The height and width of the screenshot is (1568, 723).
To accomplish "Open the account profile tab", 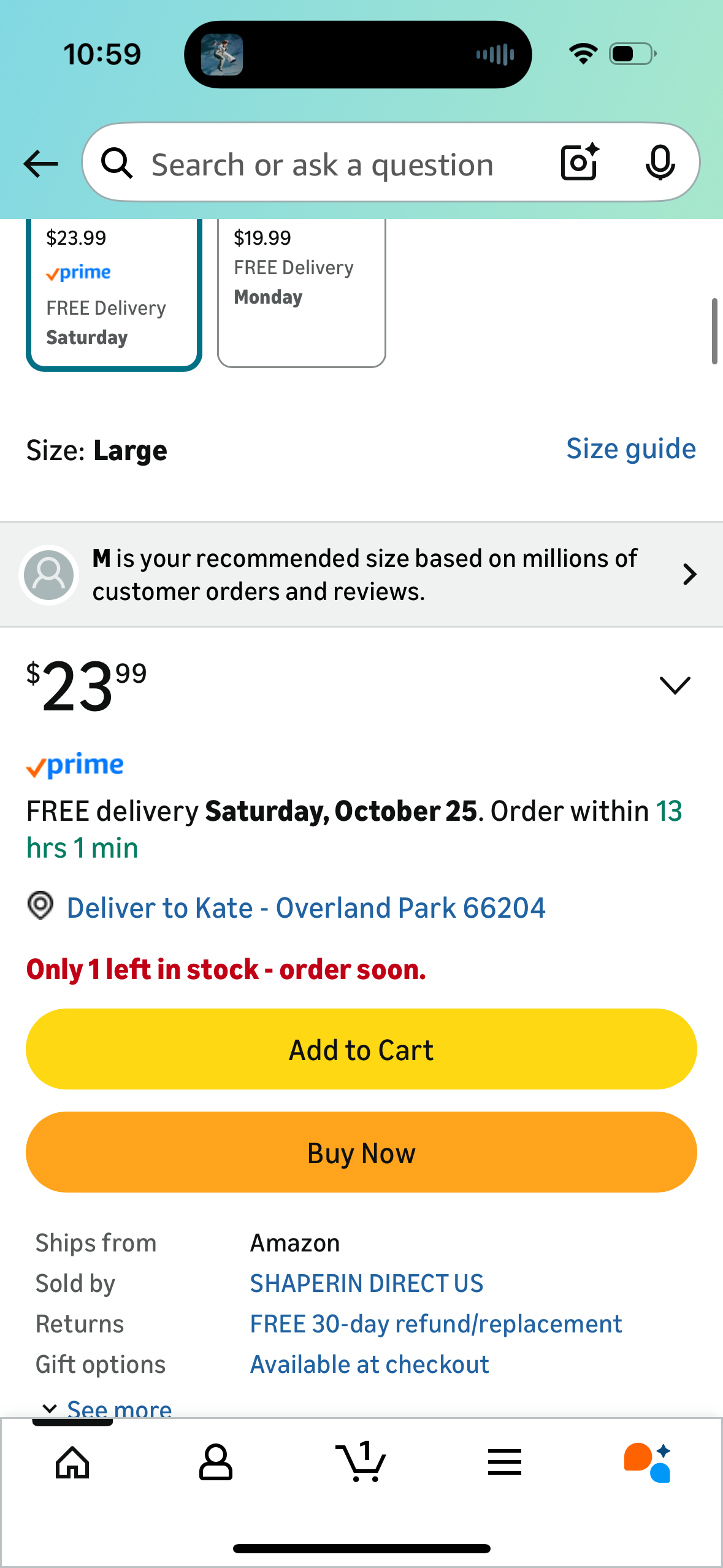I will [215, 1462].
